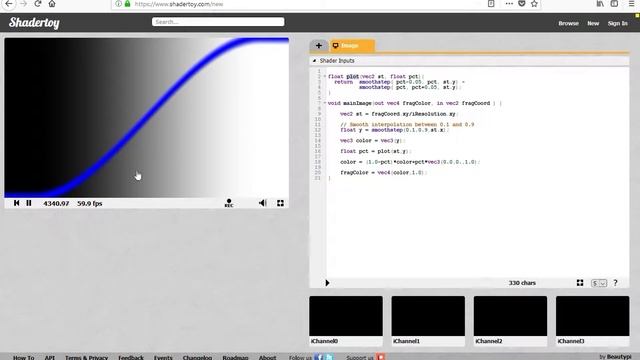
Task: Click the green padlock in address bar
Action: click(x=127, y=4)
